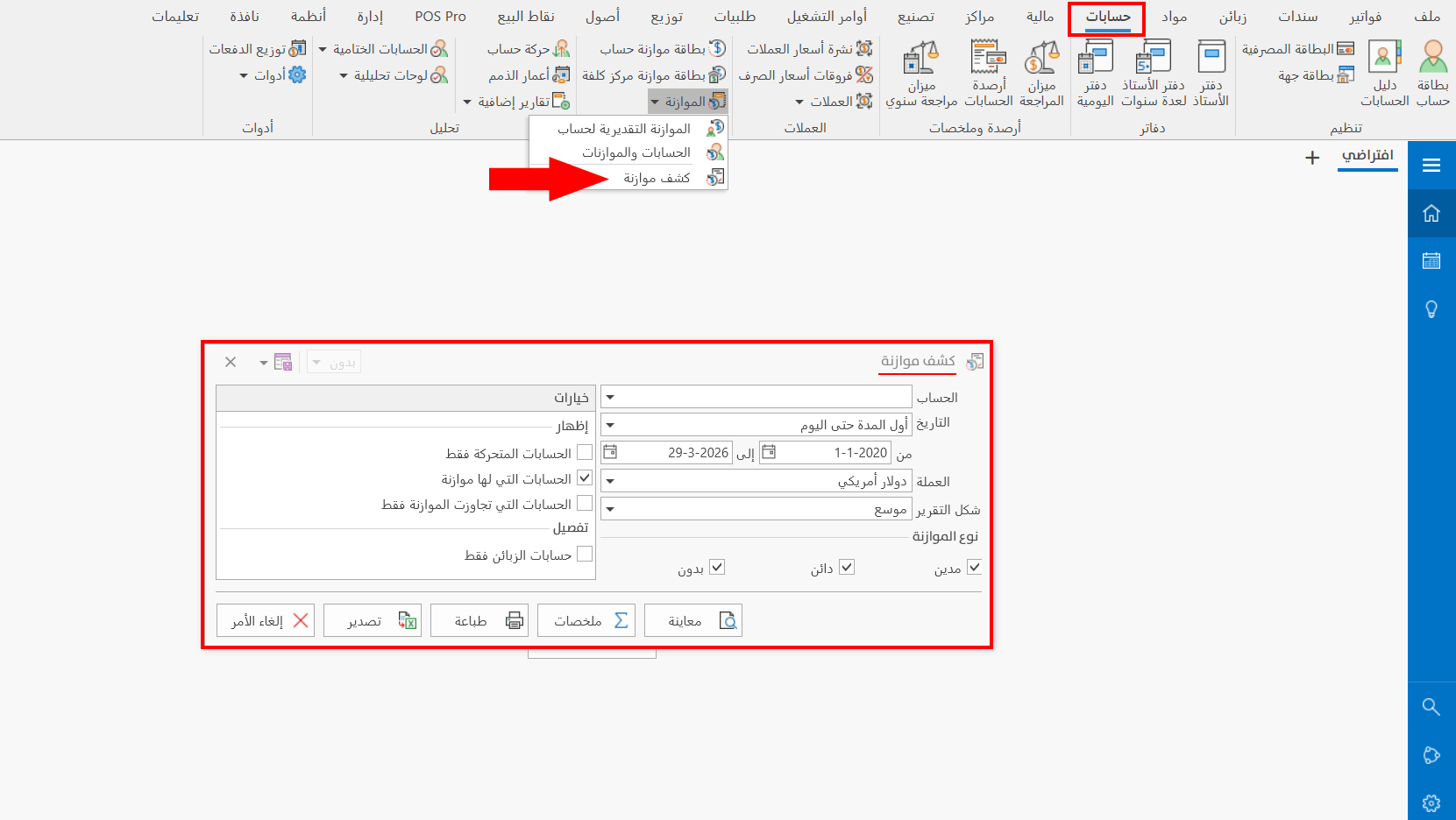Toggle حسابات الزبائن فقط checkbox
The width and height of the screenshot is (1456, 820).
coord(585,555)
